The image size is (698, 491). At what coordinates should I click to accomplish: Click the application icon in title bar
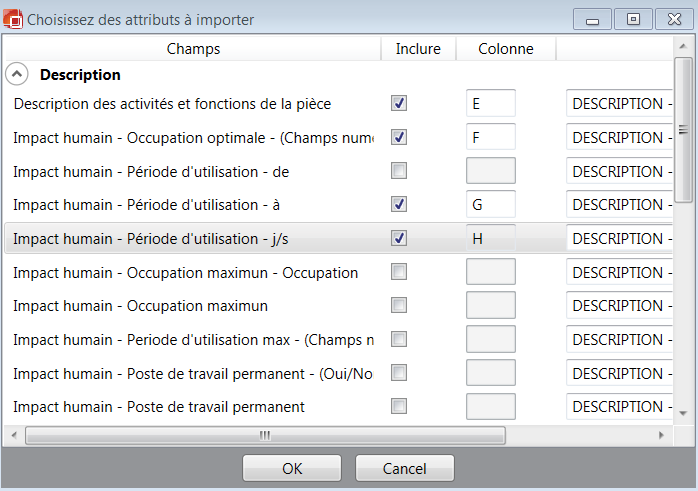click(x=12, y=18)
